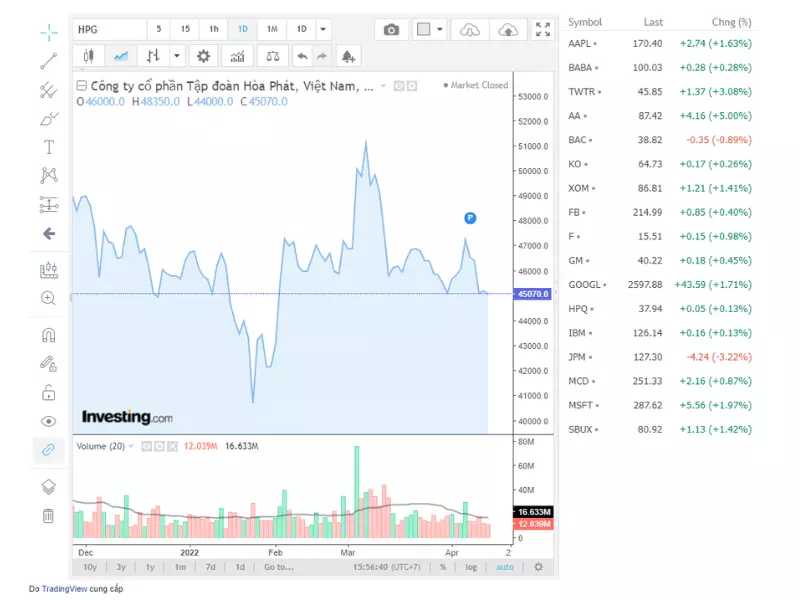
Task: Select the 1h interval
Action: (214, 29)
